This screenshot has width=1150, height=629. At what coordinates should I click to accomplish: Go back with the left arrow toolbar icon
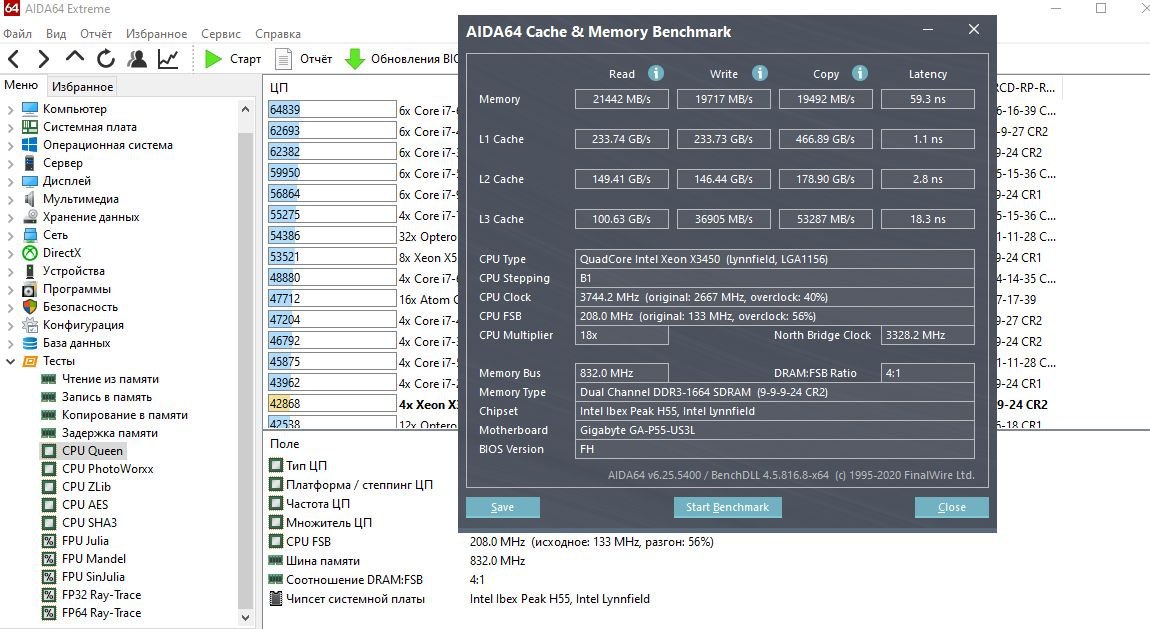(x=14, y=59)
